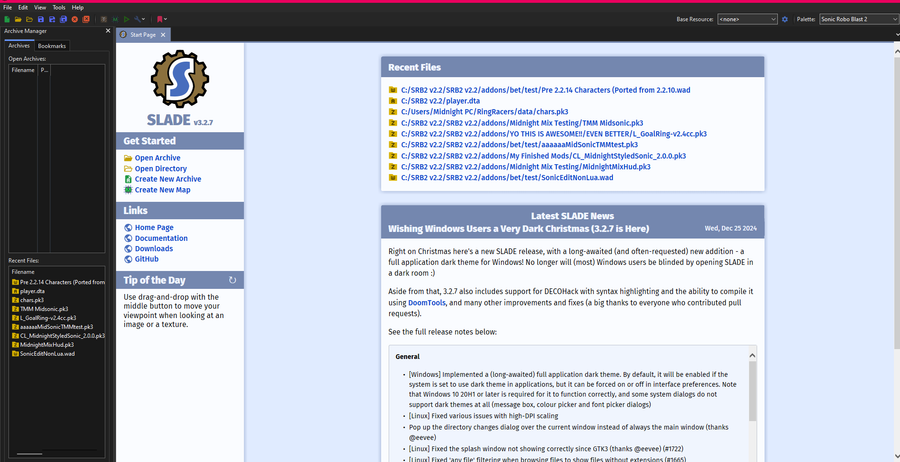This screenshot has height=462, width=900.
Task: Click the Filename header in Open Archives
Action: point(23,70)
